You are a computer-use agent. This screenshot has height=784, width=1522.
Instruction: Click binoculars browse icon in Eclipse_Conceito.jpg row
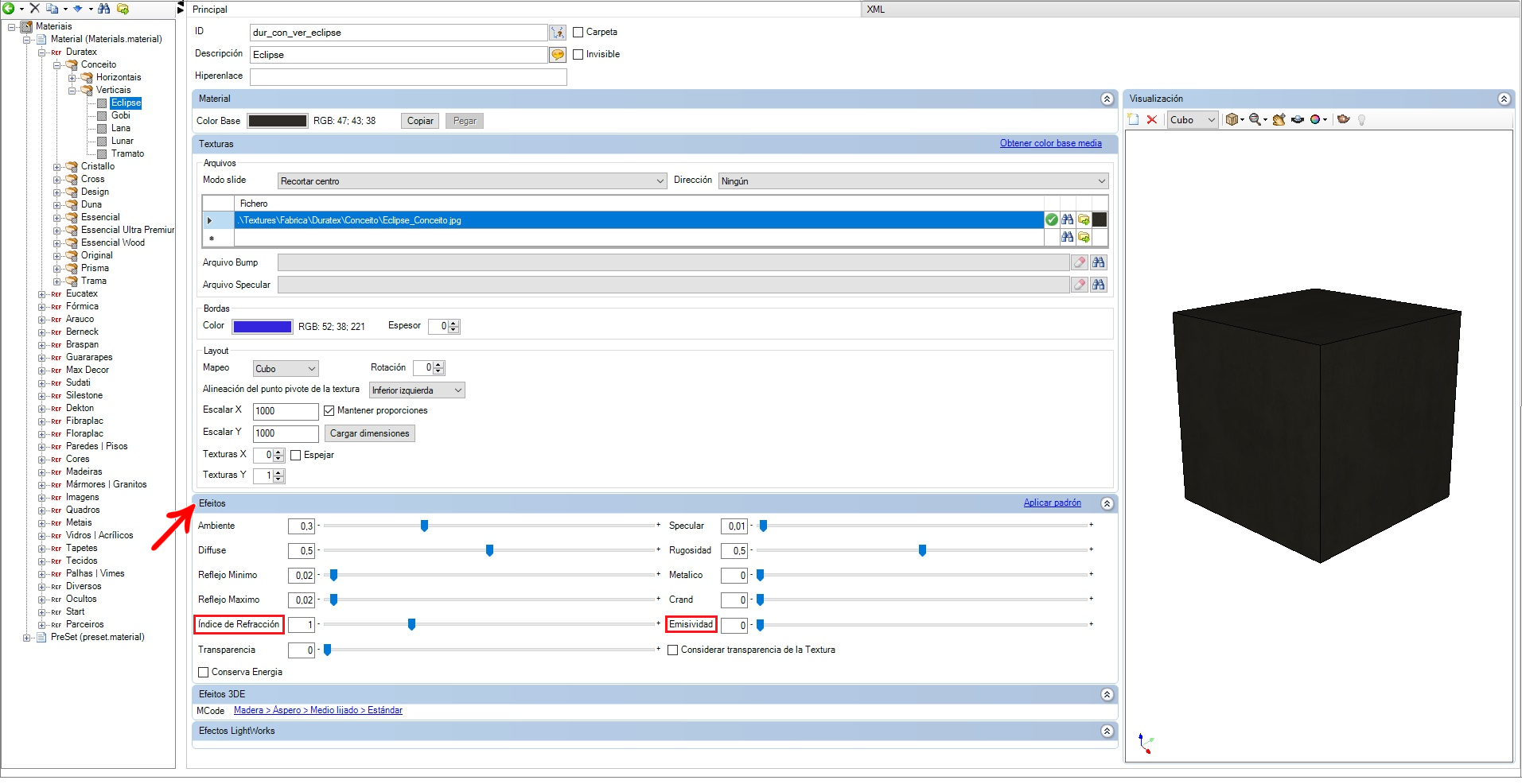pyautogui.click(x=1068, y=220)
